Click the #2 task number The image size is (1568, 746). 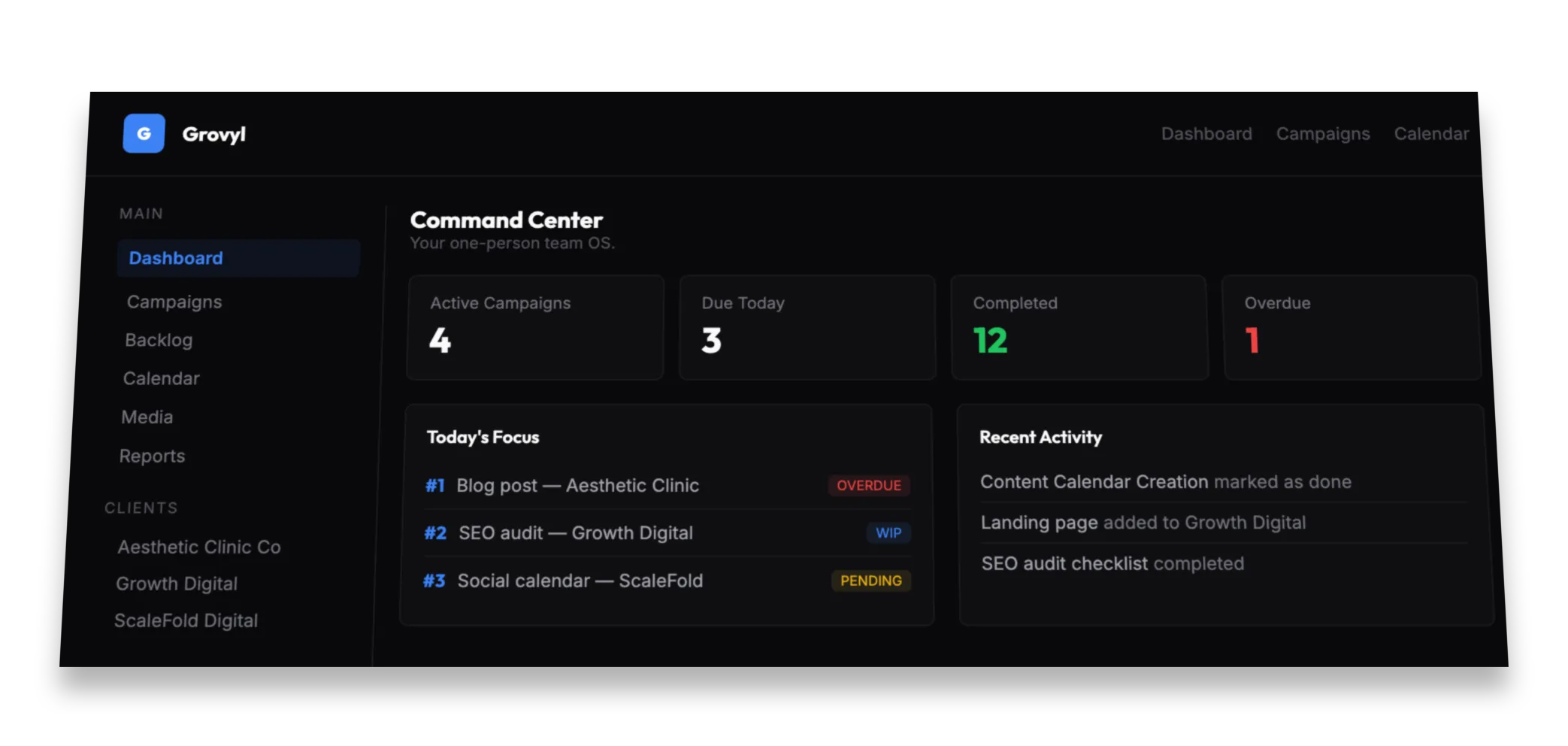tap(435, 533)
